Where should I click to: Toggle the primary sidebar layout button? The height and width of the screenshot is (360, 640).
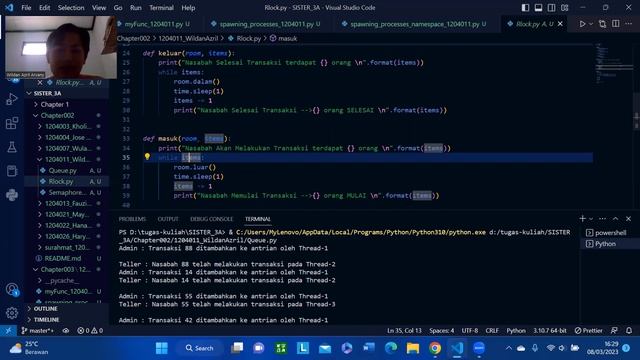(525, 8)
